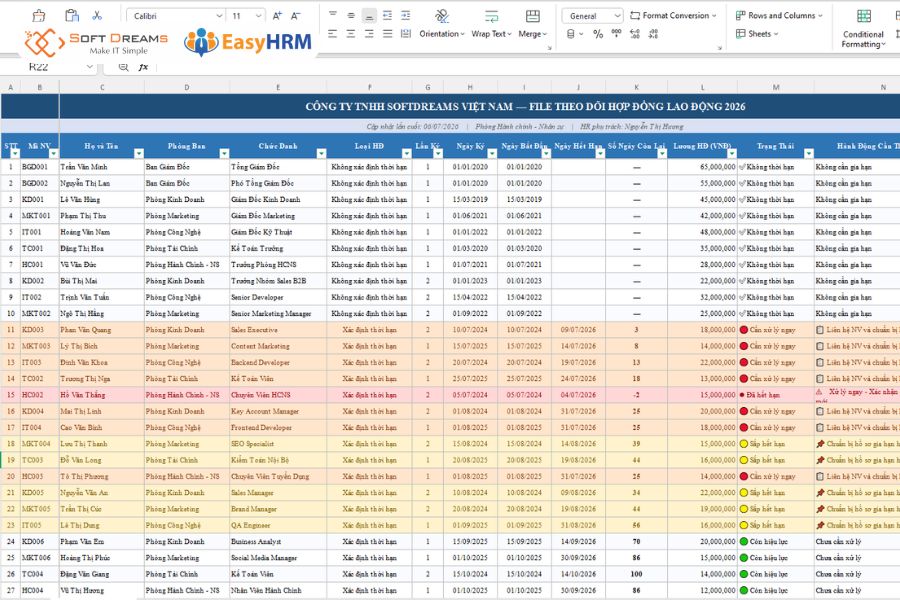Image resolution: width=900 pixels, height=600 pixels.
Task: Open filter dropdown for Loại HĐ column
Action: 407,153
